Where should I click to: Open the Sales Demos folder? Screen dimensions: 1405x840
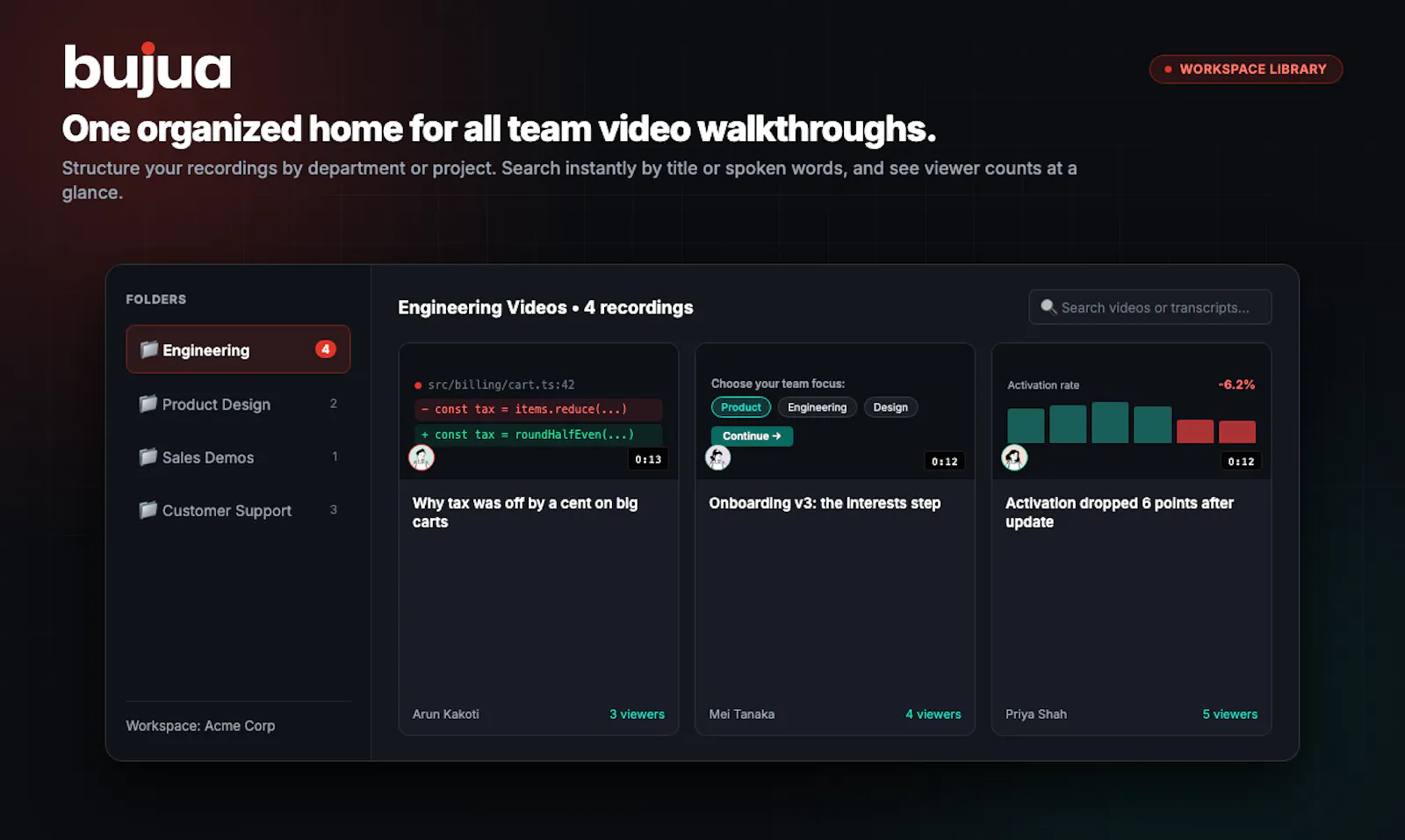[x=238, y=456]
